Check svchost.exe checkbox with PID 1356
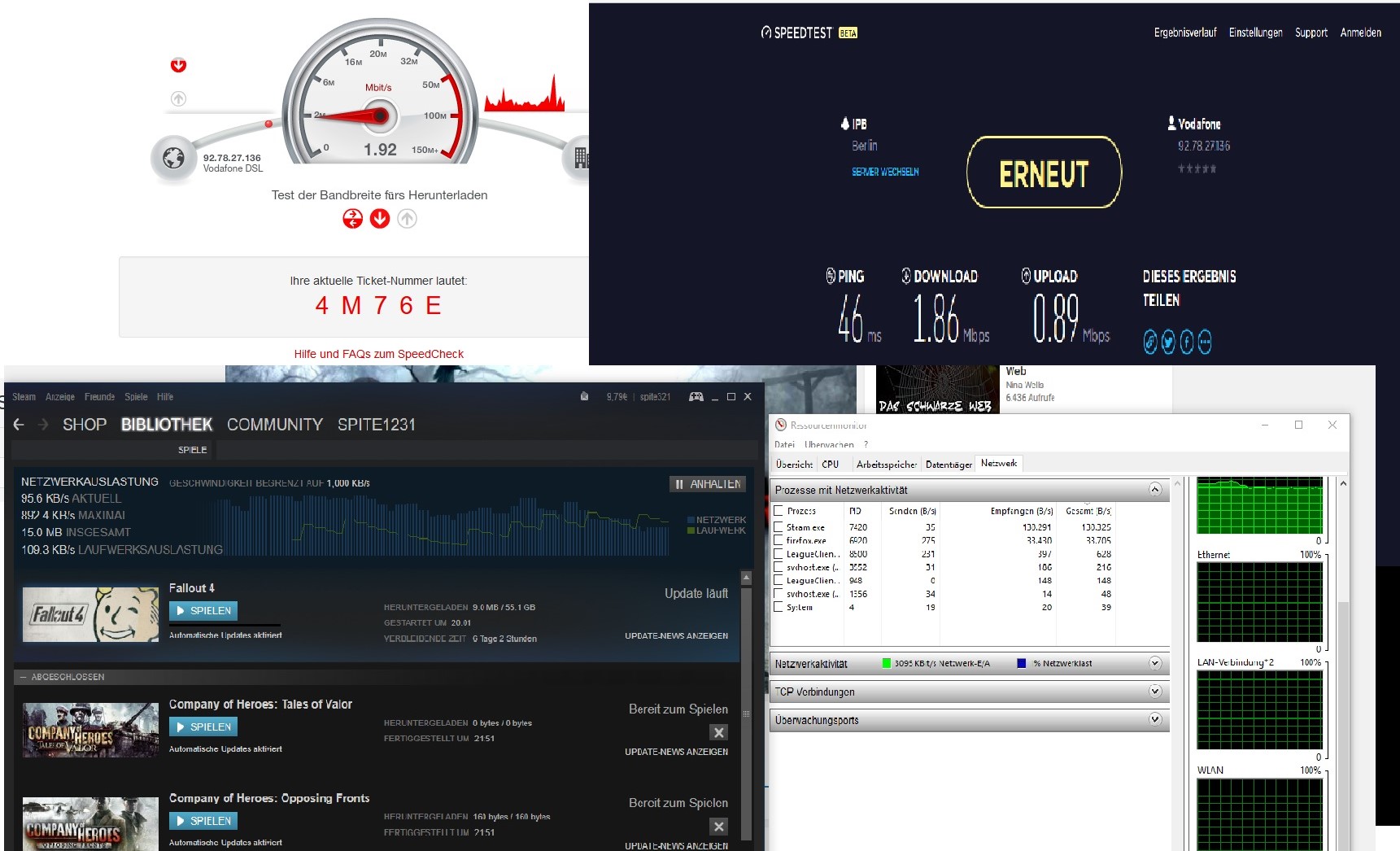This screenshot has height=851, width=1400. click(x=779, y=593)
